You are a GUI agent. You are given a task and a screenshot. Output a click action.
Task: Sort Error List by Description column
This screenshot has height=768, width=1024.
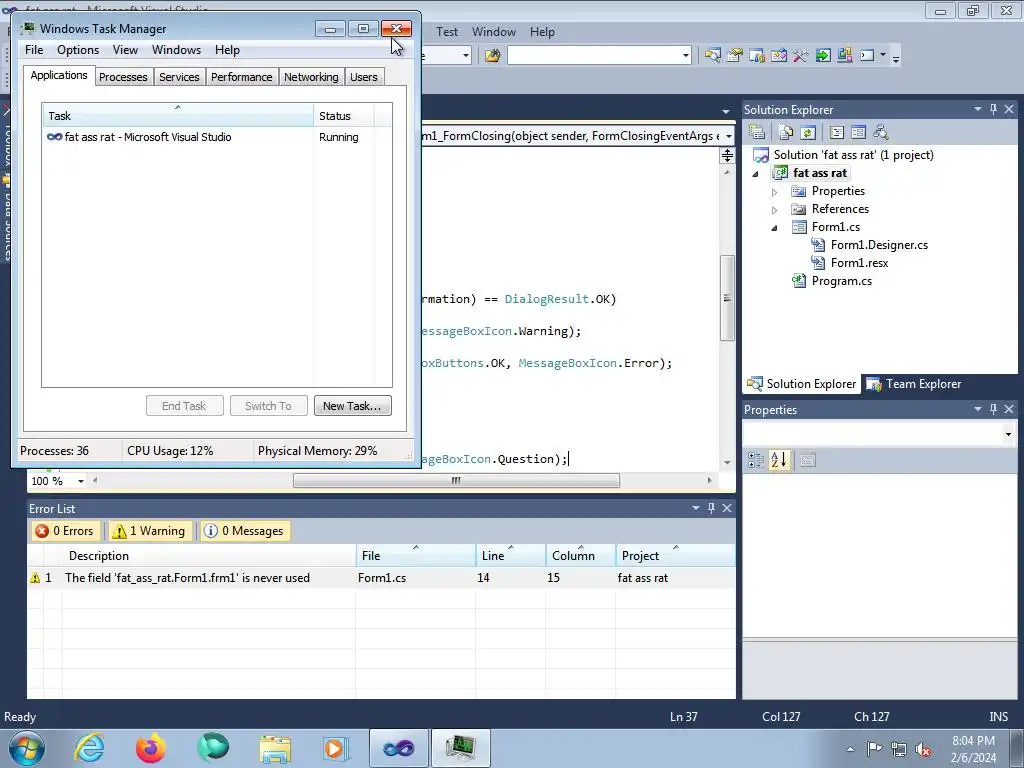click(x=209, y=556)
